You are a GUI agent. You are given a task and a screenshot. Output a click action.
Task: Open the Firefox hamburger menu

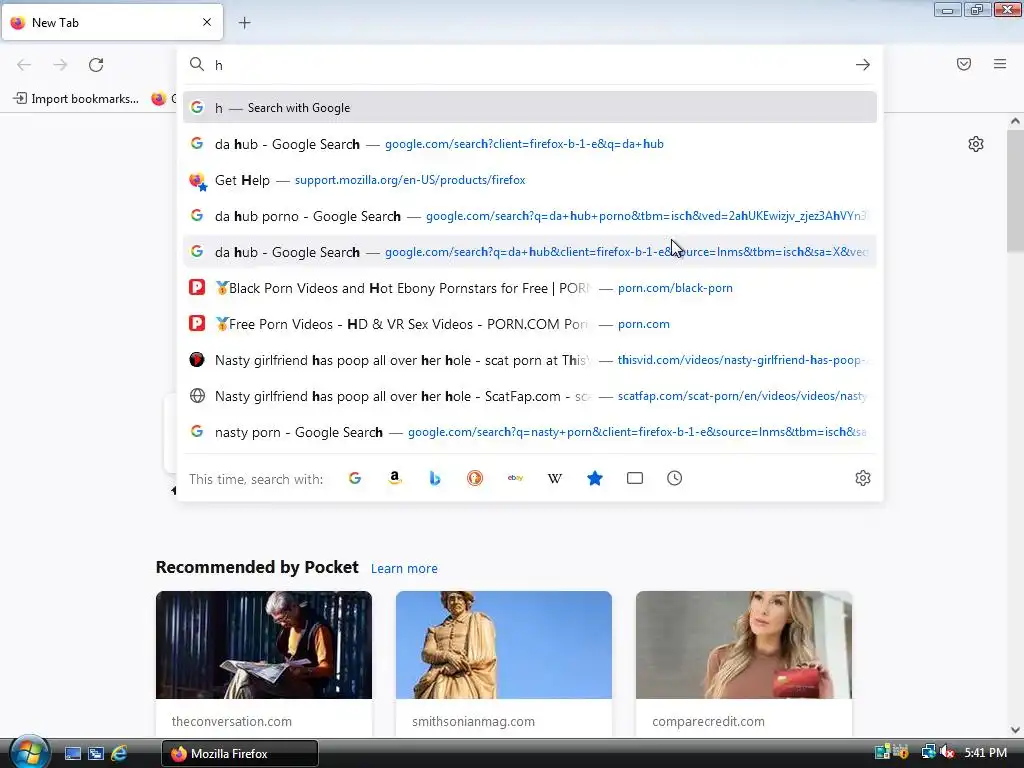[x=1000, y=64]
